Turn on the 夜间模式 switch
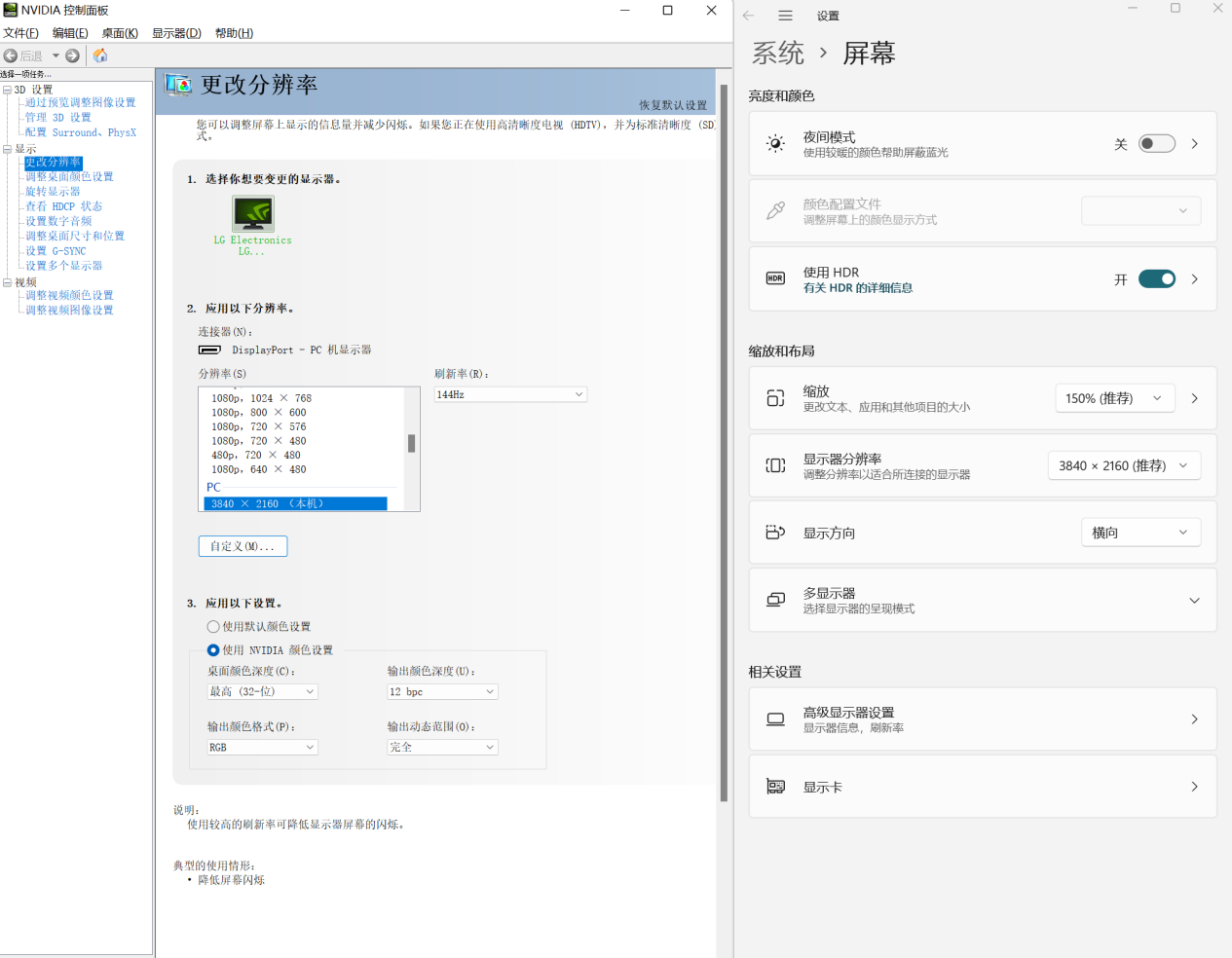The image size is (1232, 958). pos(1157,144)
